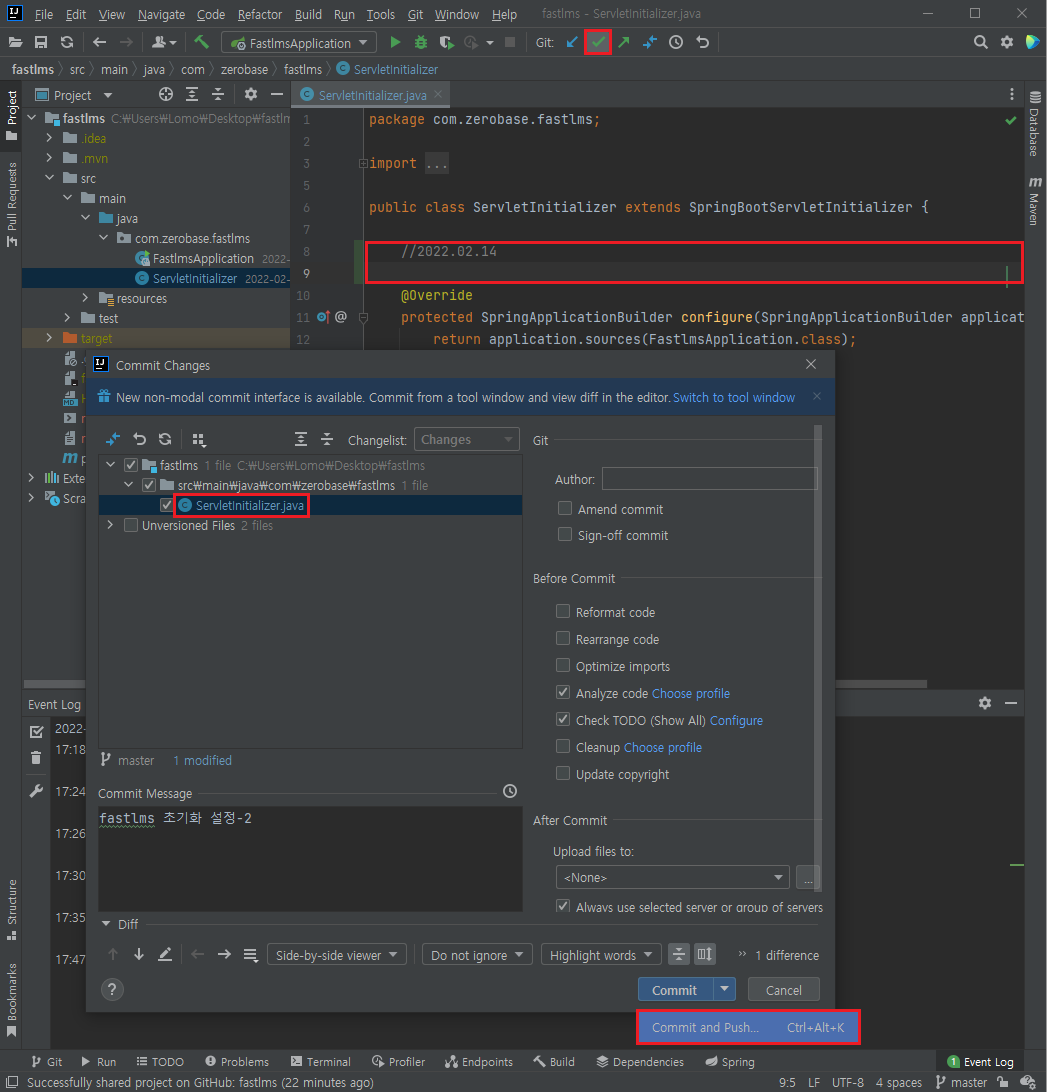Viewport: 1047px width, 1092px height.
Task: Open editor tabs more options icon
Action: (1011, 95)
